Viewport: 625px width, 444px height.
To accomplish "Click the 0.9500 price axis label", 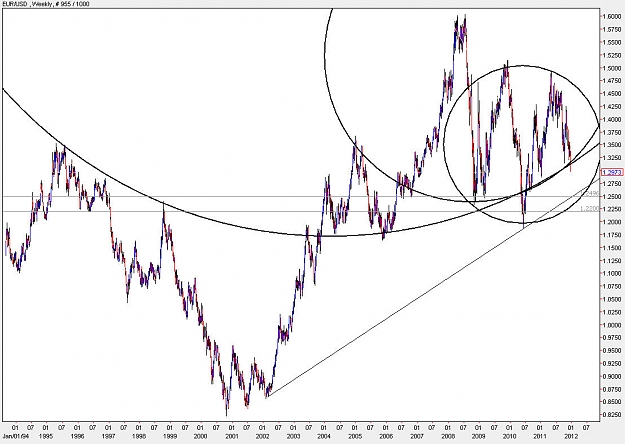I will [612, 351].
